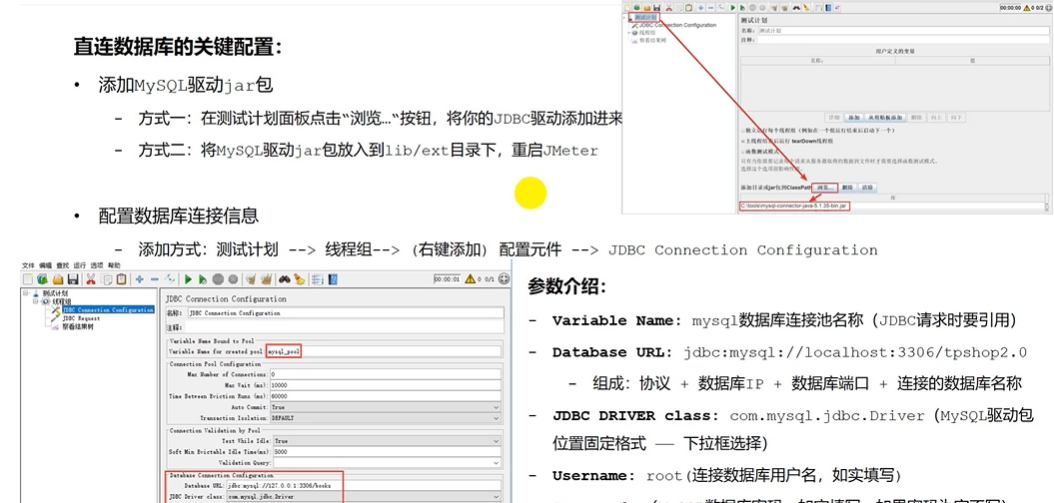Click 从剪贴板添加 button in Test Plan window

(x=885, y=117)
